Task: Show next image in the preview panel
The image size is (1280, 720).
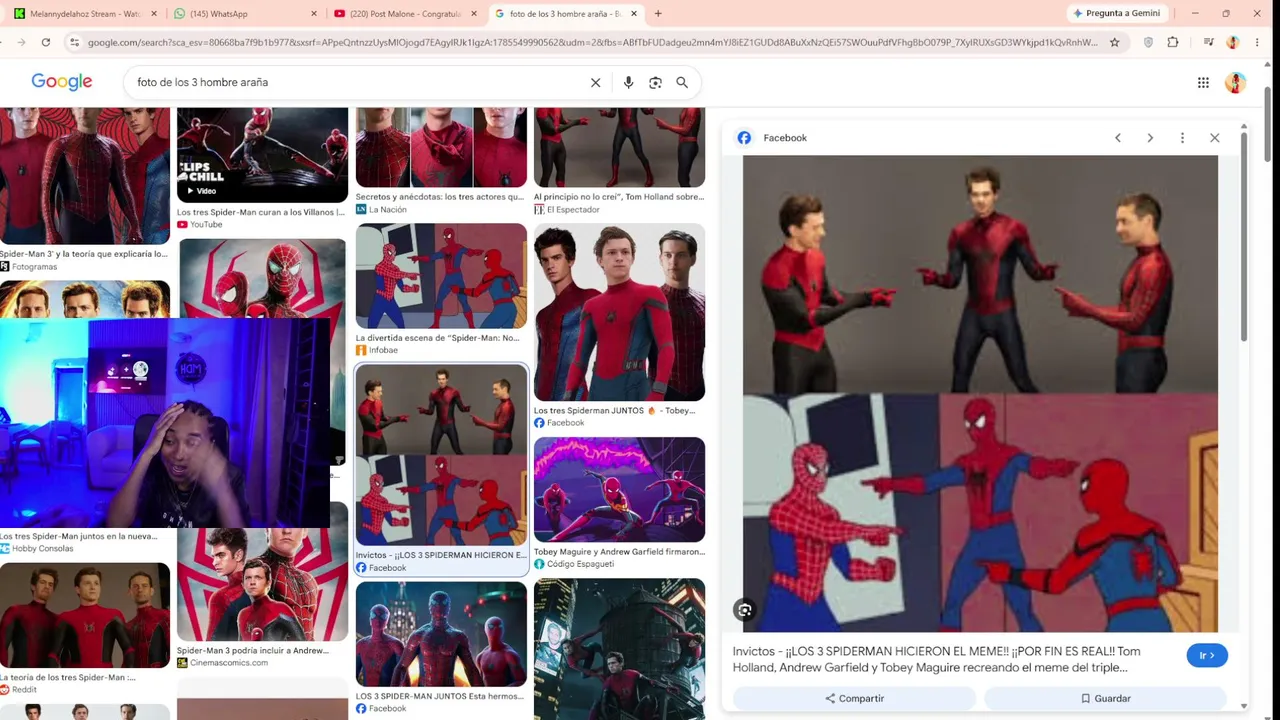Action: pos(1150,138)
